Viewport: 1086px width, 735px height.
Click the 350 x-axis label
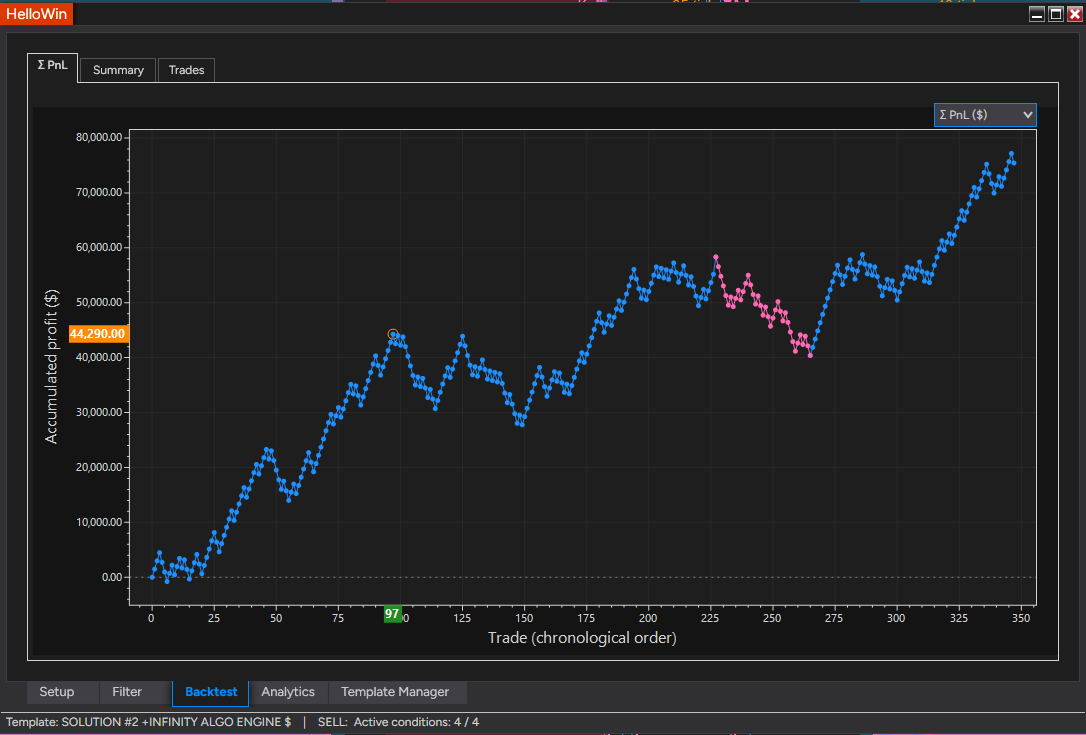1021,618
